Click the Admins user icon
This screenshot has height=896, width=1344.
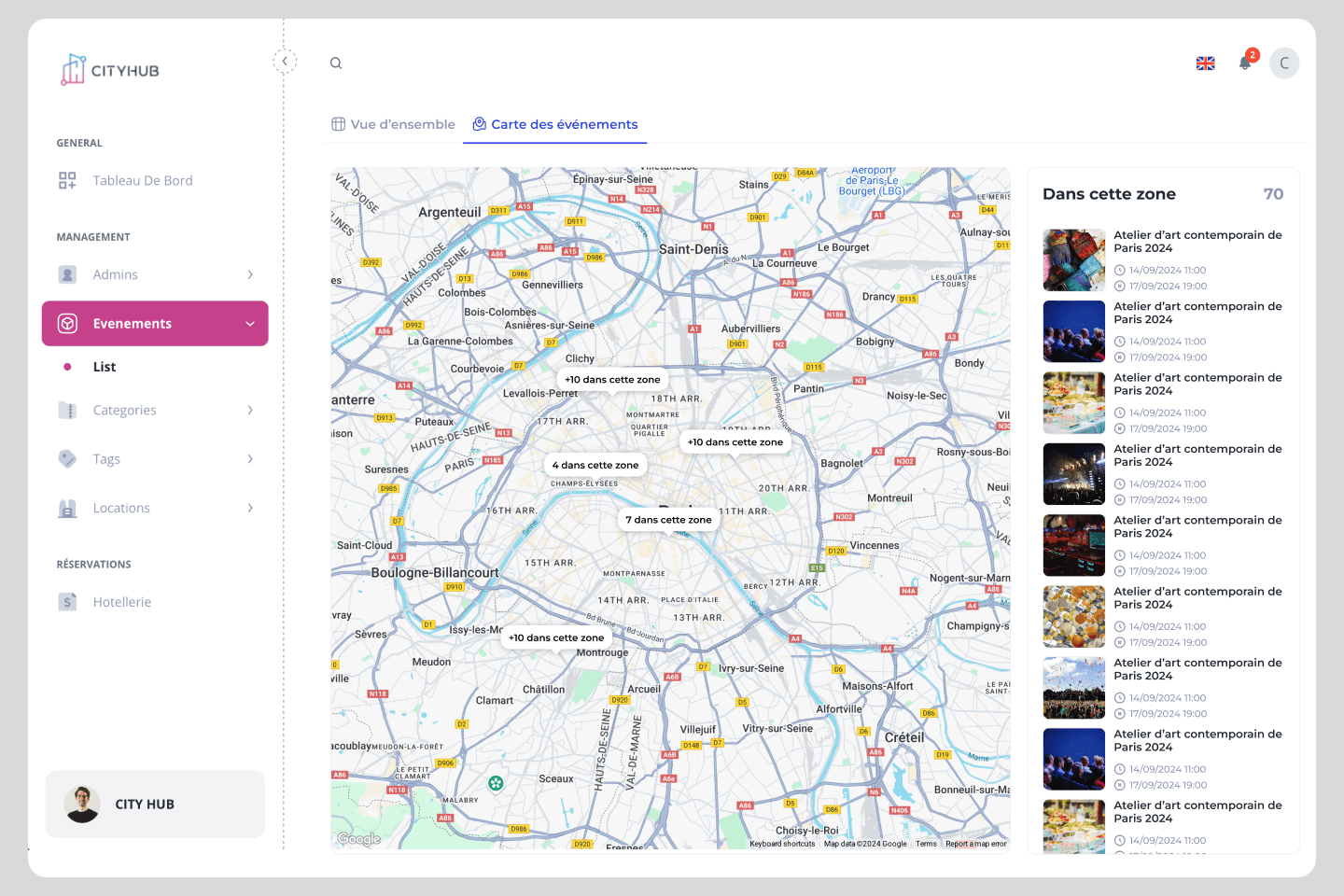point(67,274)
